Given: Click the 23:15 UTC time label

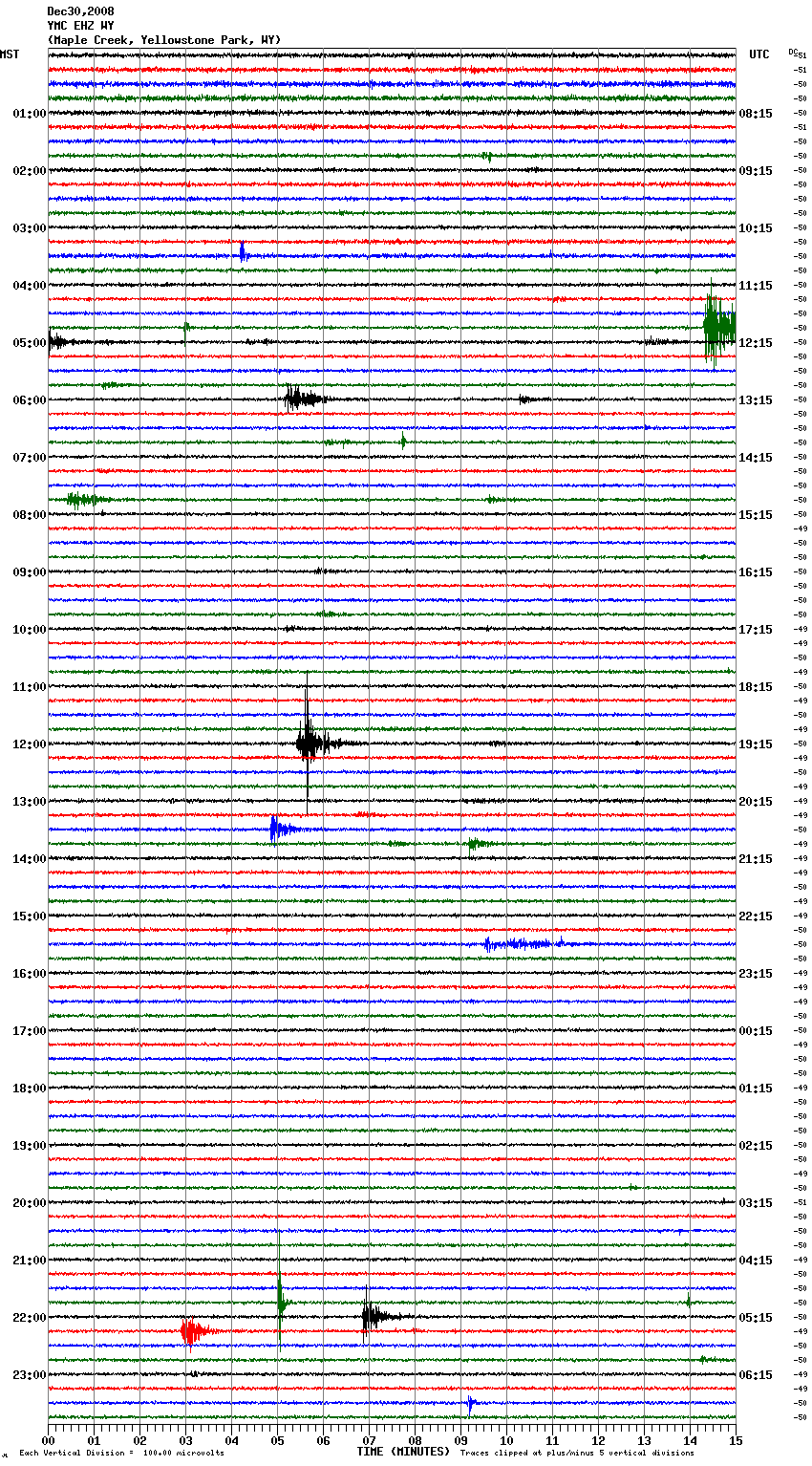Looking at the screenshot, I should click(x=756, y=974).
